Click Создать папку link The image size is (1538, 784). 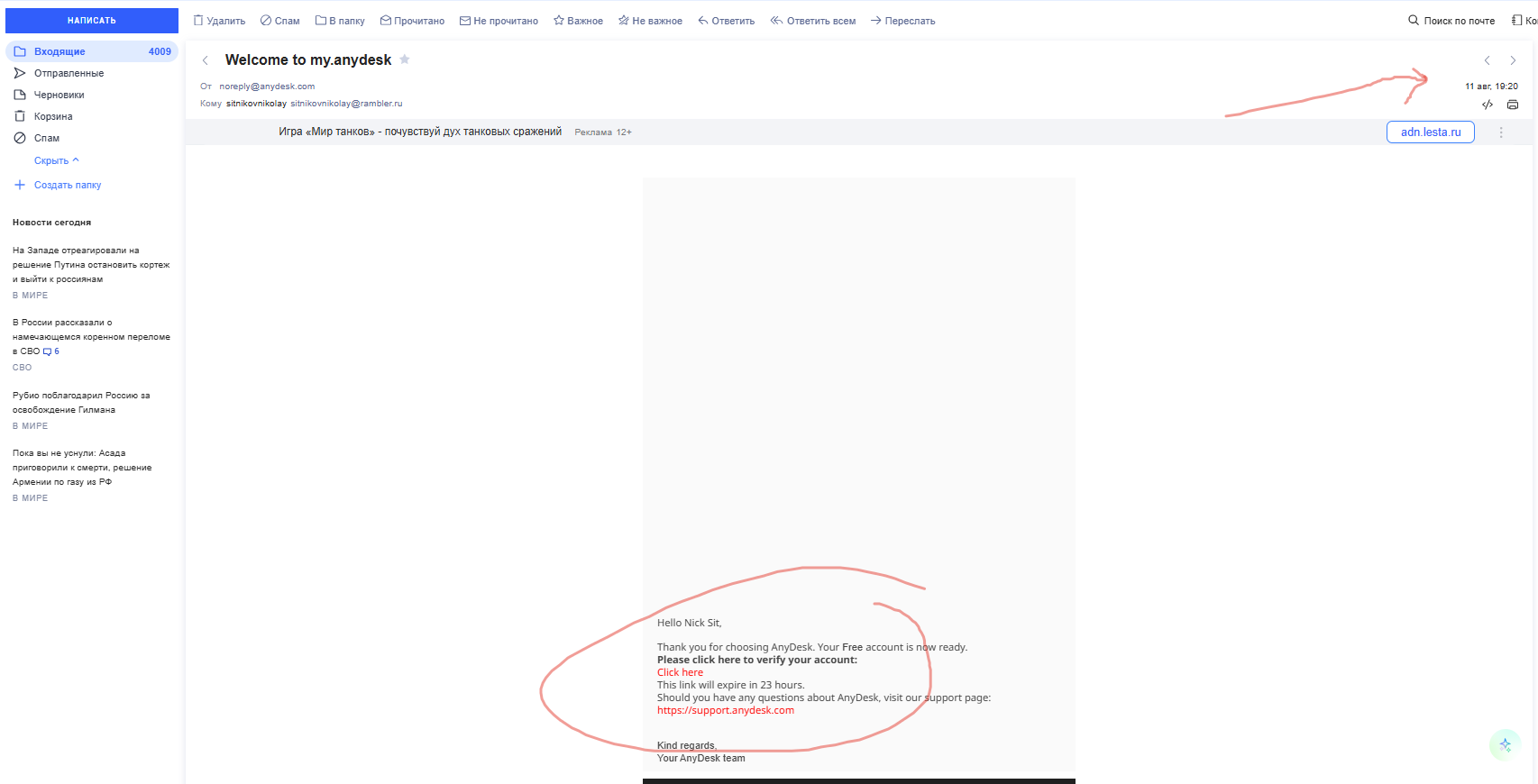pyautogui.click(x=58, y=185)
